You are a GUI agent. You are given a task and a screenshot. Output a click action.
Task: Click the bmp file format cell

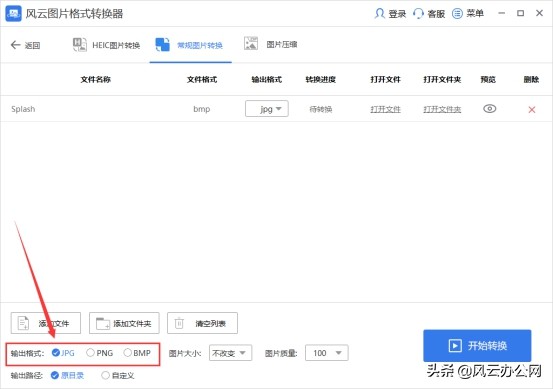202,109
